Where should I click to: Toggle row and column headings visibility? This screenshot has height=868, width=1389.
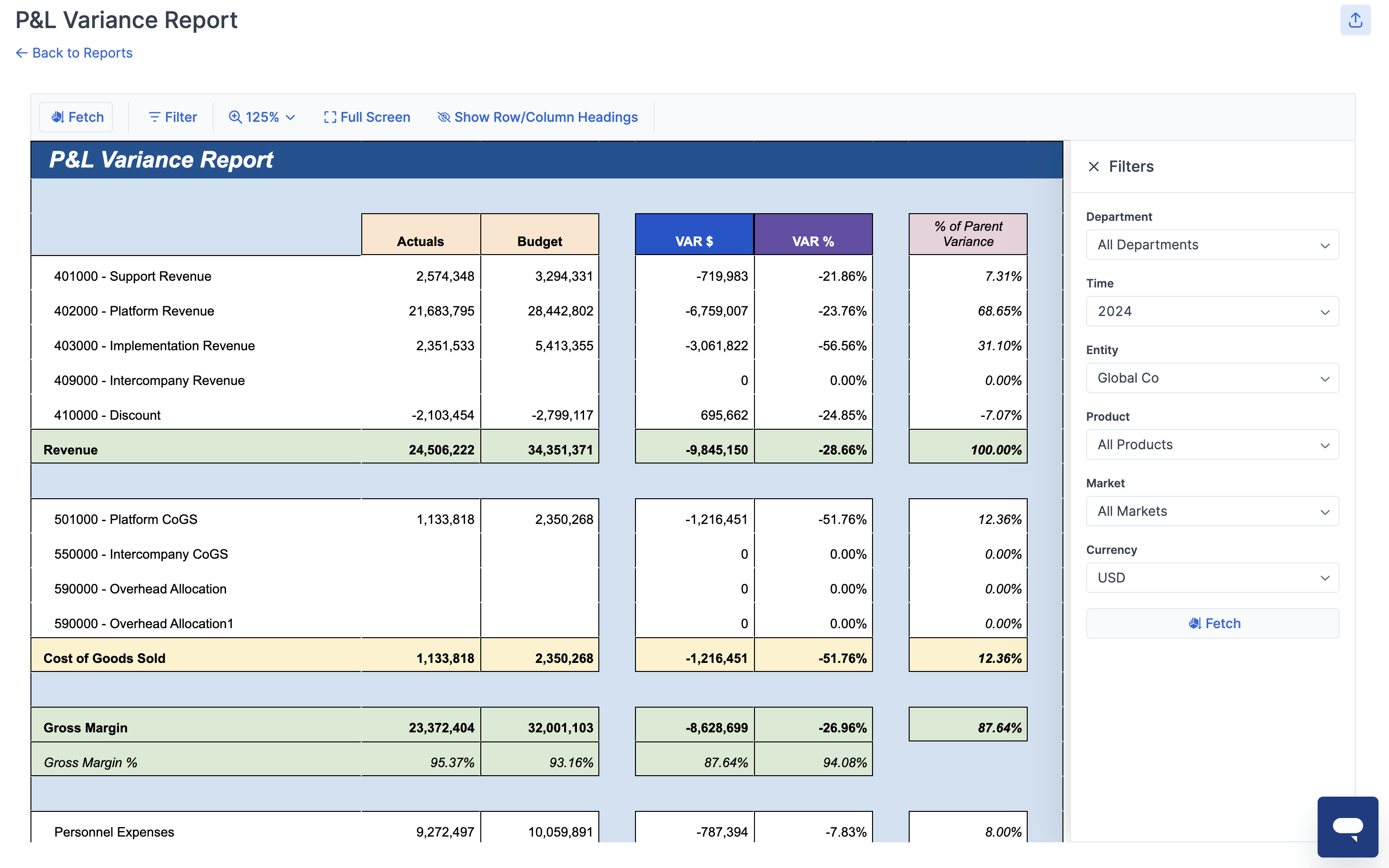pyautogui.click(x=537, y=117)
